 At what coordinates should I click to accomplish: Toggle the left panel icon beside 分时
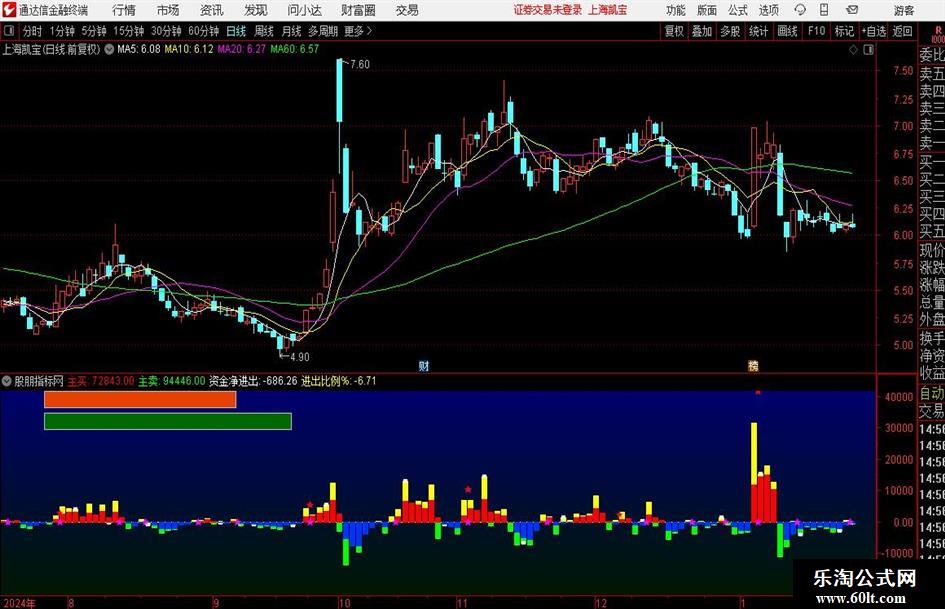pos(9,31)
